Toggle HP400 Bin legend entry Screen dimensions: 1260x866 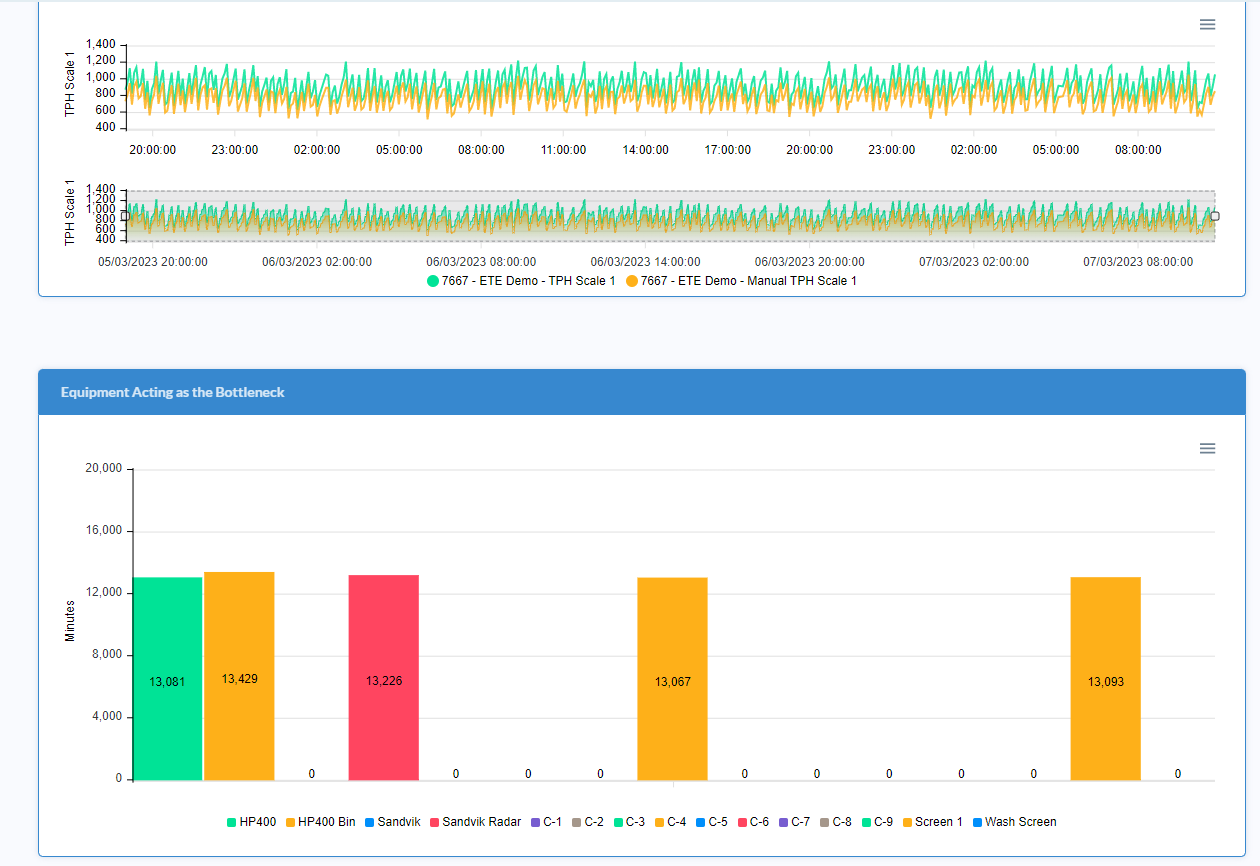pos(320,822)
